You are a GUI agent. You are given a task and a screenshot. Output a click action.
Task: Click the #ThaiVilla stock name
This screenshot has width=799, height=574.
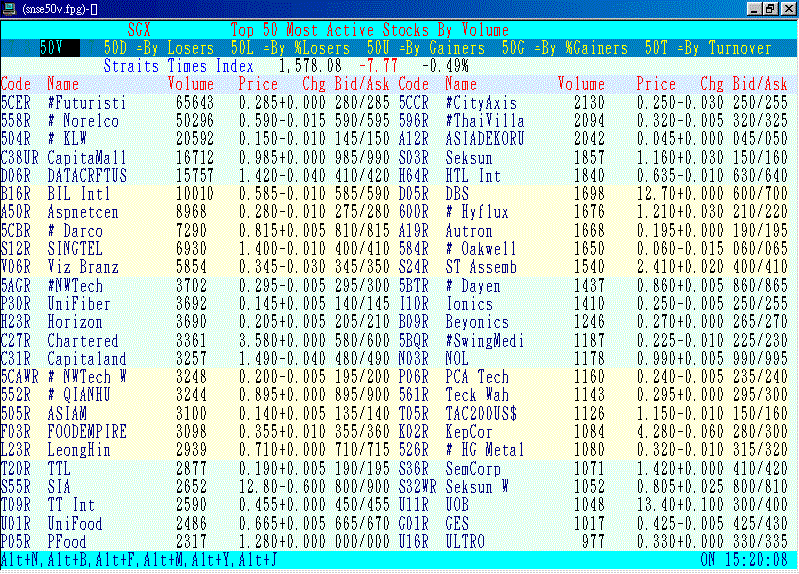pos(485,121)
